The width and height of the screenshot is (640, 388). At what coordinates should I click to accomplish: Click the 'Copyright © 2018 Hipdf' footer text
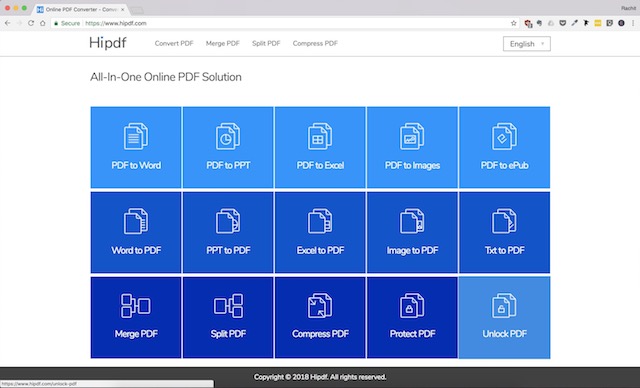[x=320, y=377]
